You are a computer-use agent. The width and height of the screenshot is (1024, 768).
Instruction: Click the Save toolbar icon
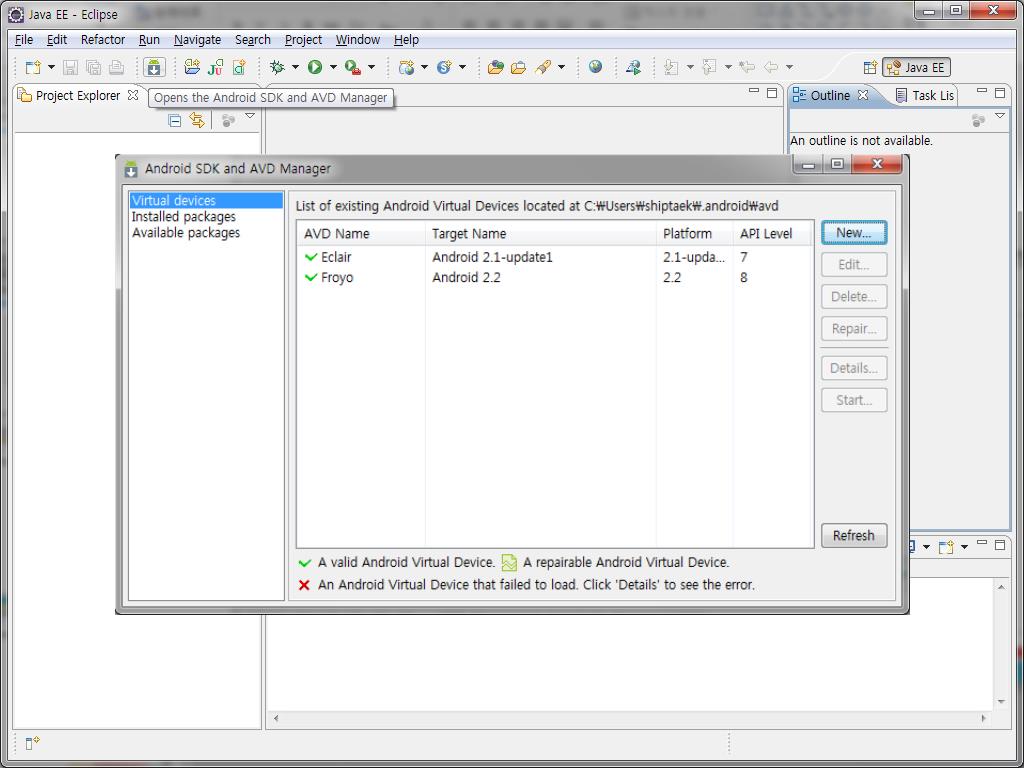point(71,67)
